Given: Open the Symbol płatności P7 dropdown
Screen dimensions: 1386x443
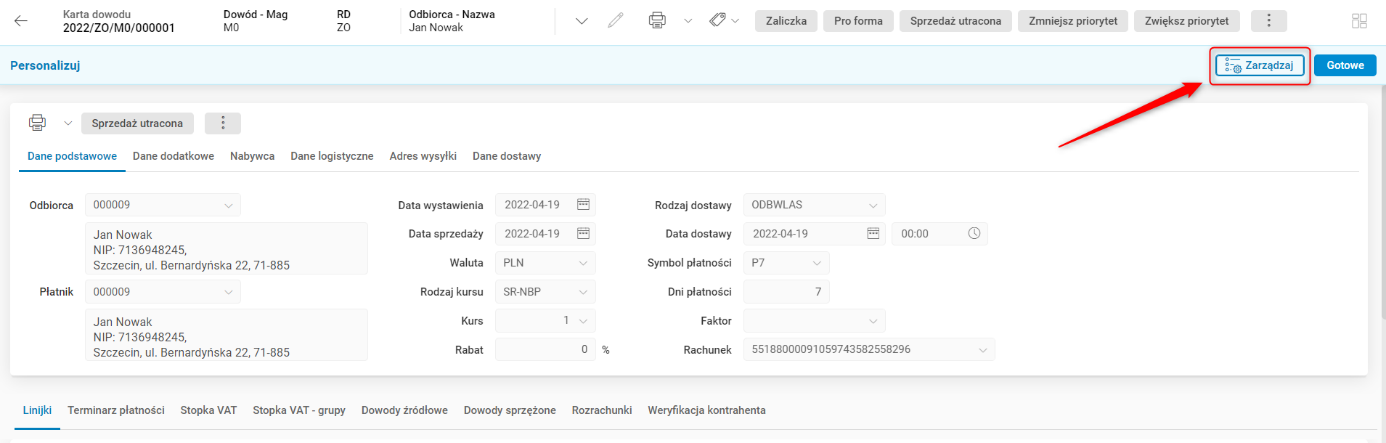Looking at the screenshot, I should [x=817, y=263].
